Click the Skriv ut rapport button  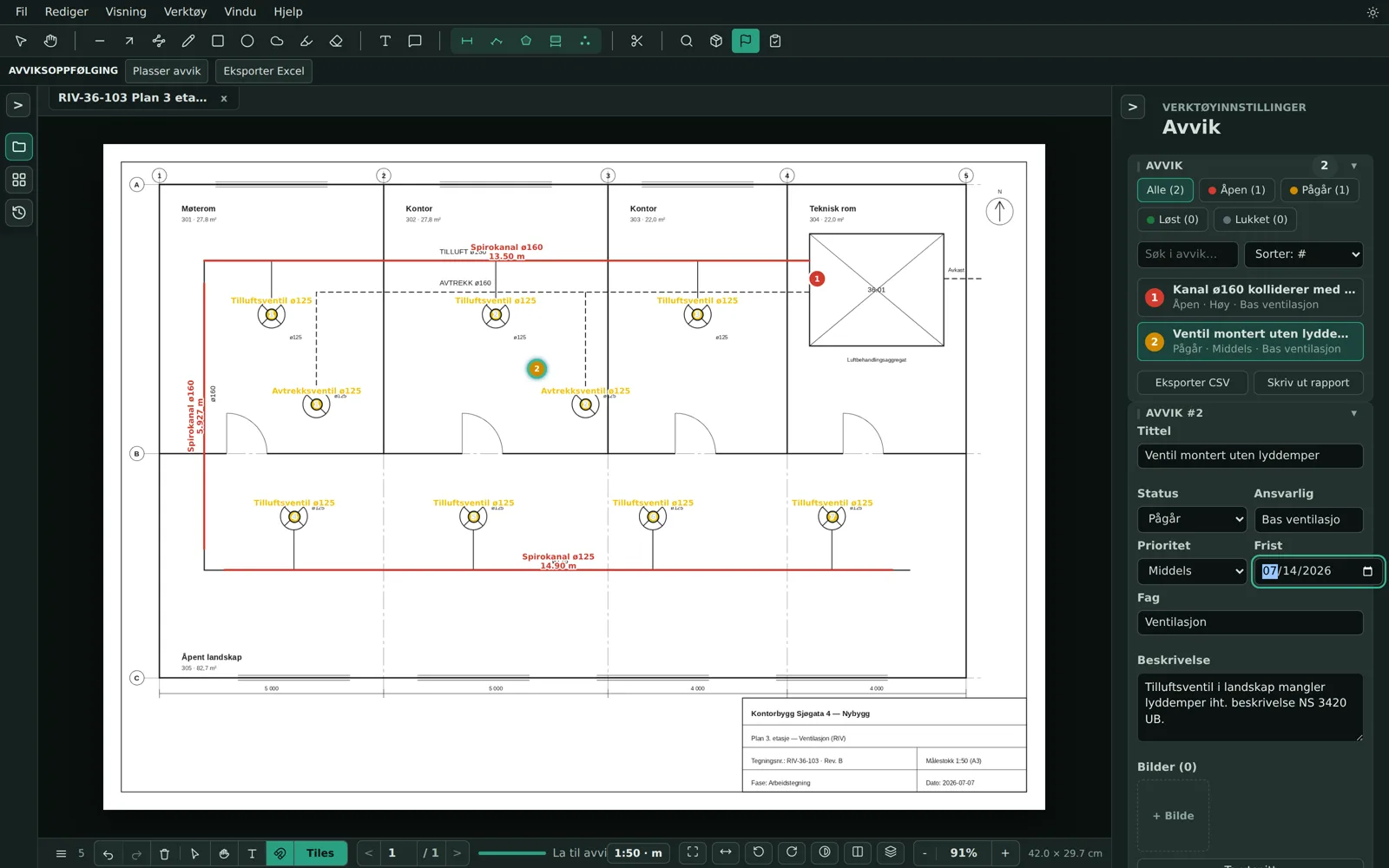(x=1307, y=383)
